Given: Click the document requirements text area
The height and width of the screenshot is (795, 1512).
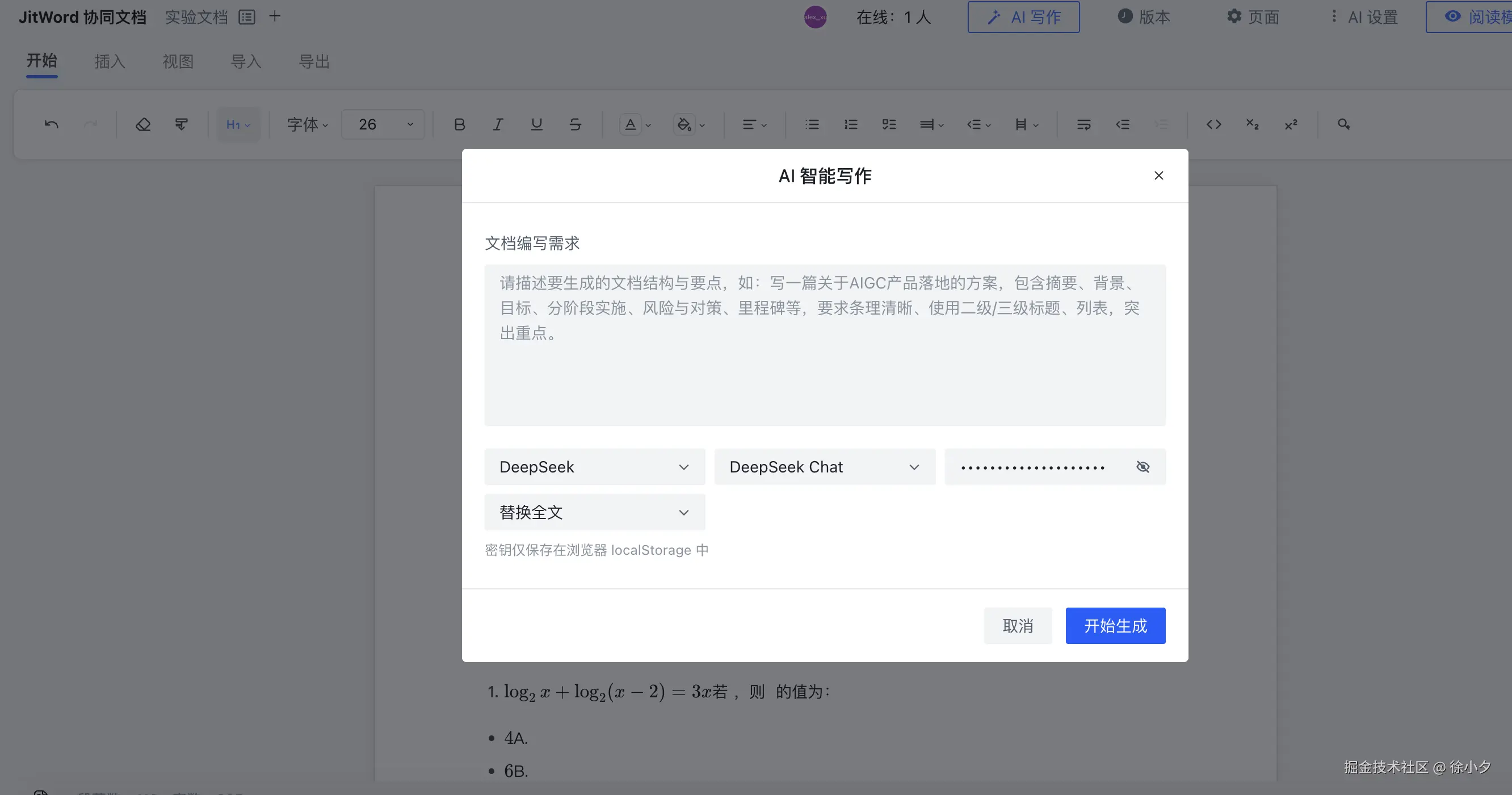Looking at the screenshot, I should [x=824, y=346].
